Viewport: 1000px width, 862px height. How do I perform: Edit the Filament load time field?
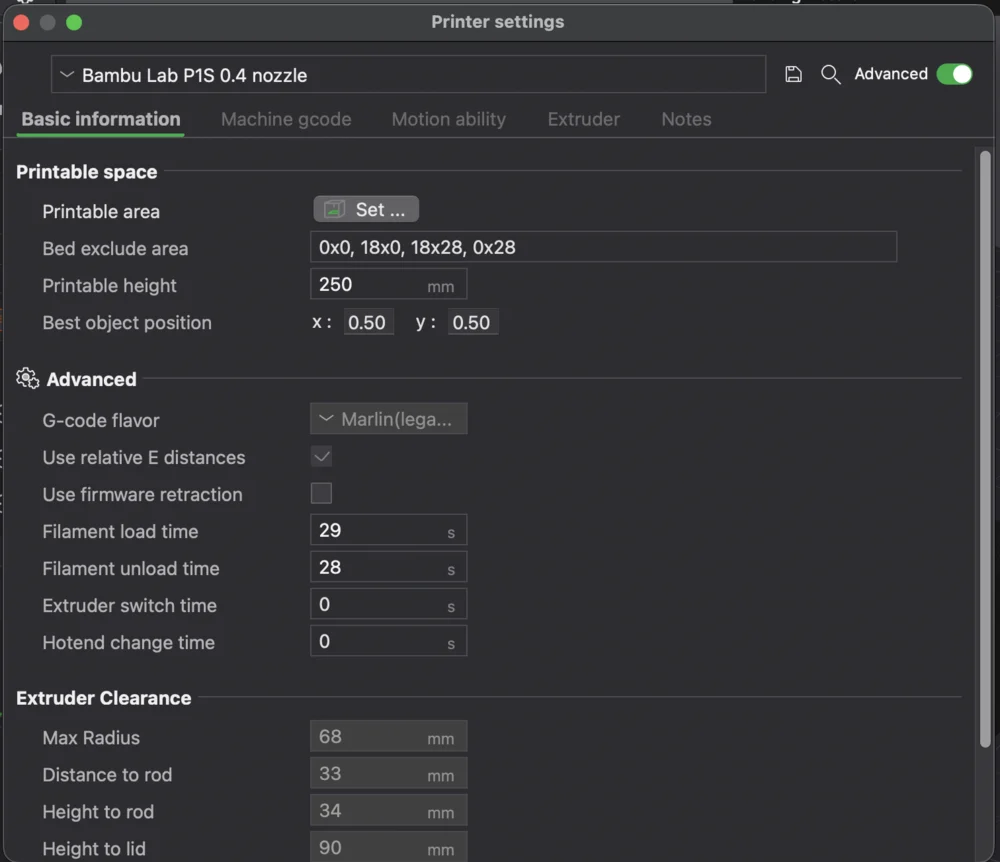point(388,530)
